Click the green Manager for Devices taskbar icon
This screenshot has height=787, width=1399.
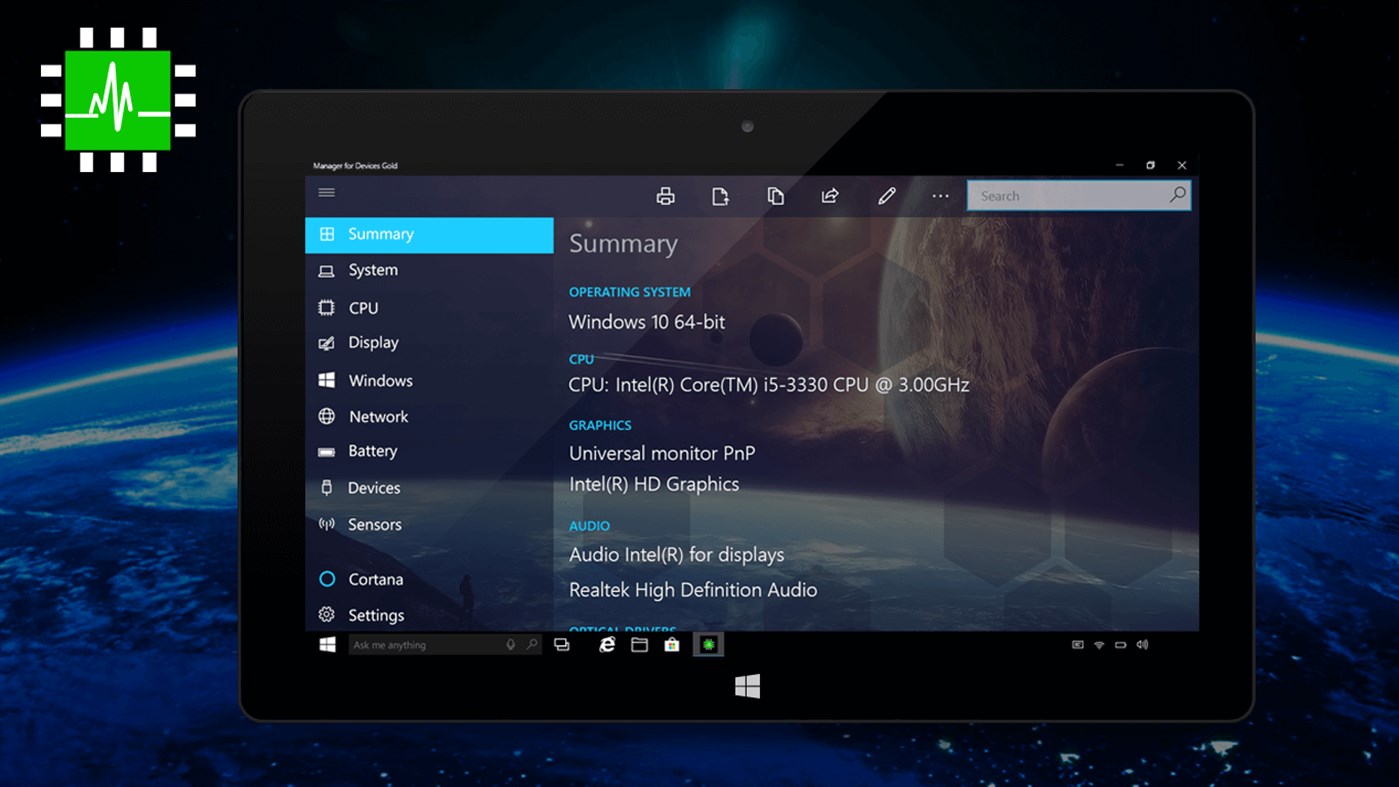[x=708, y=644]
